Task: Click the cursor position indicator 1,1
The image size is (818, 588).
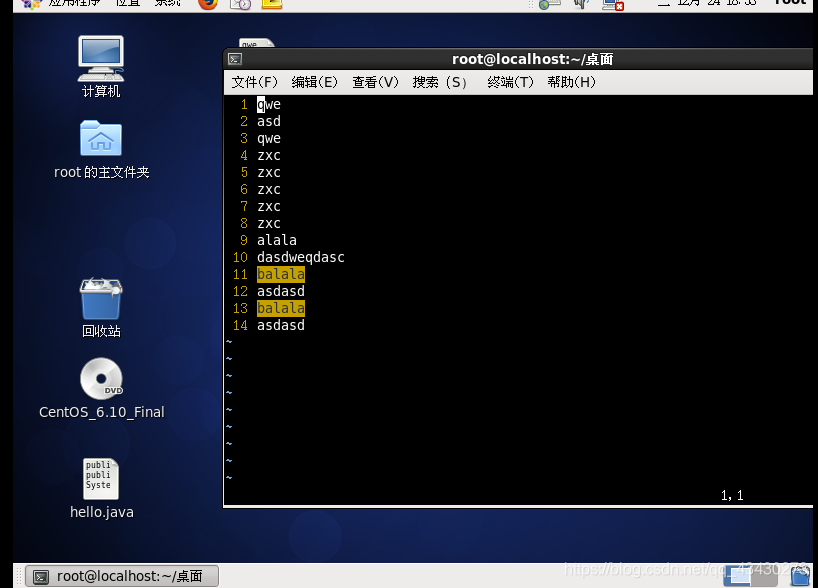Action: coord(732,496)
